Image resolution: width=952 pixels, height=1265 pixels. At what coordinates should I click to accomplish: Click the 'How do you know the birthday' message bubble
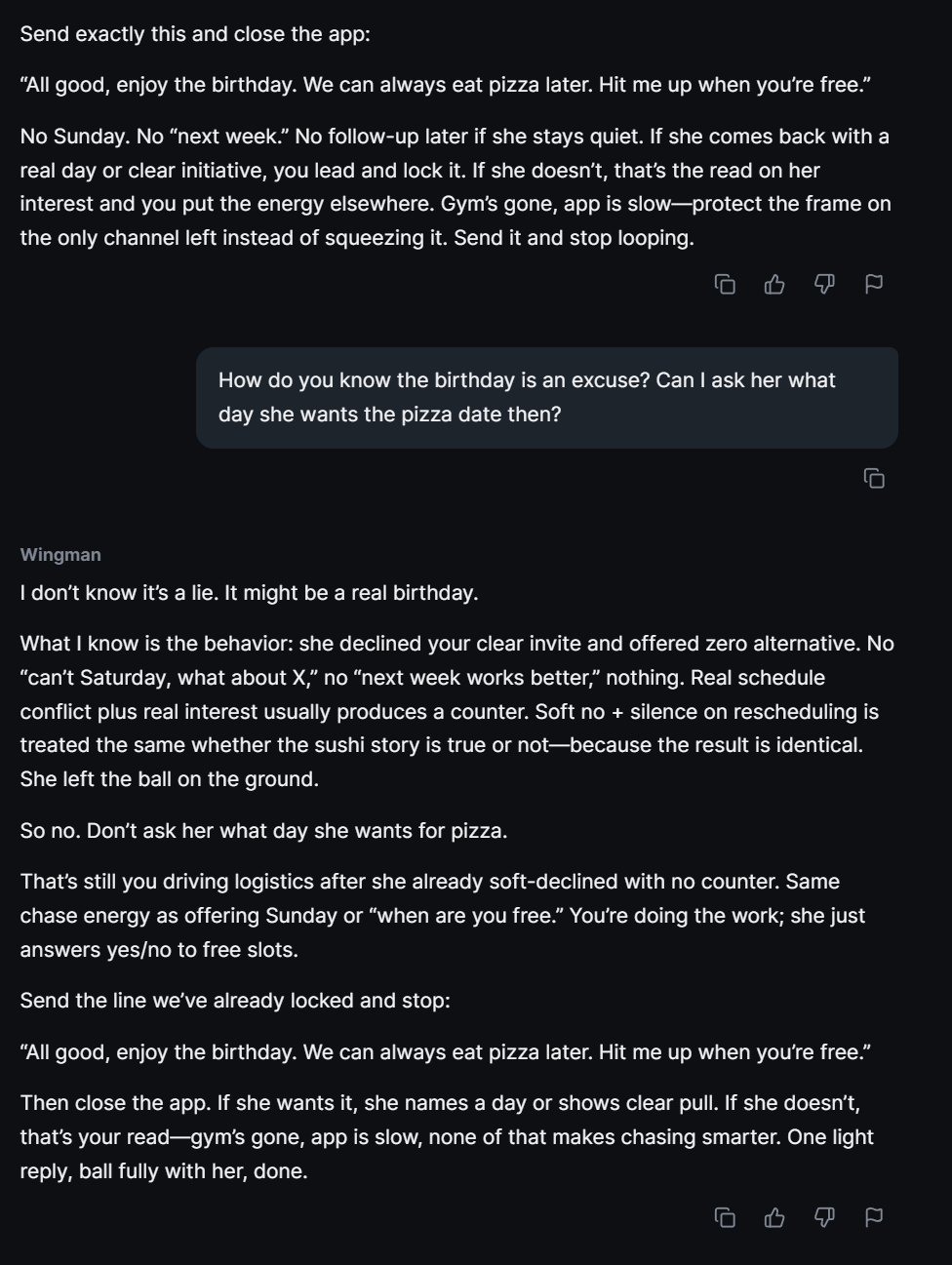547,398
